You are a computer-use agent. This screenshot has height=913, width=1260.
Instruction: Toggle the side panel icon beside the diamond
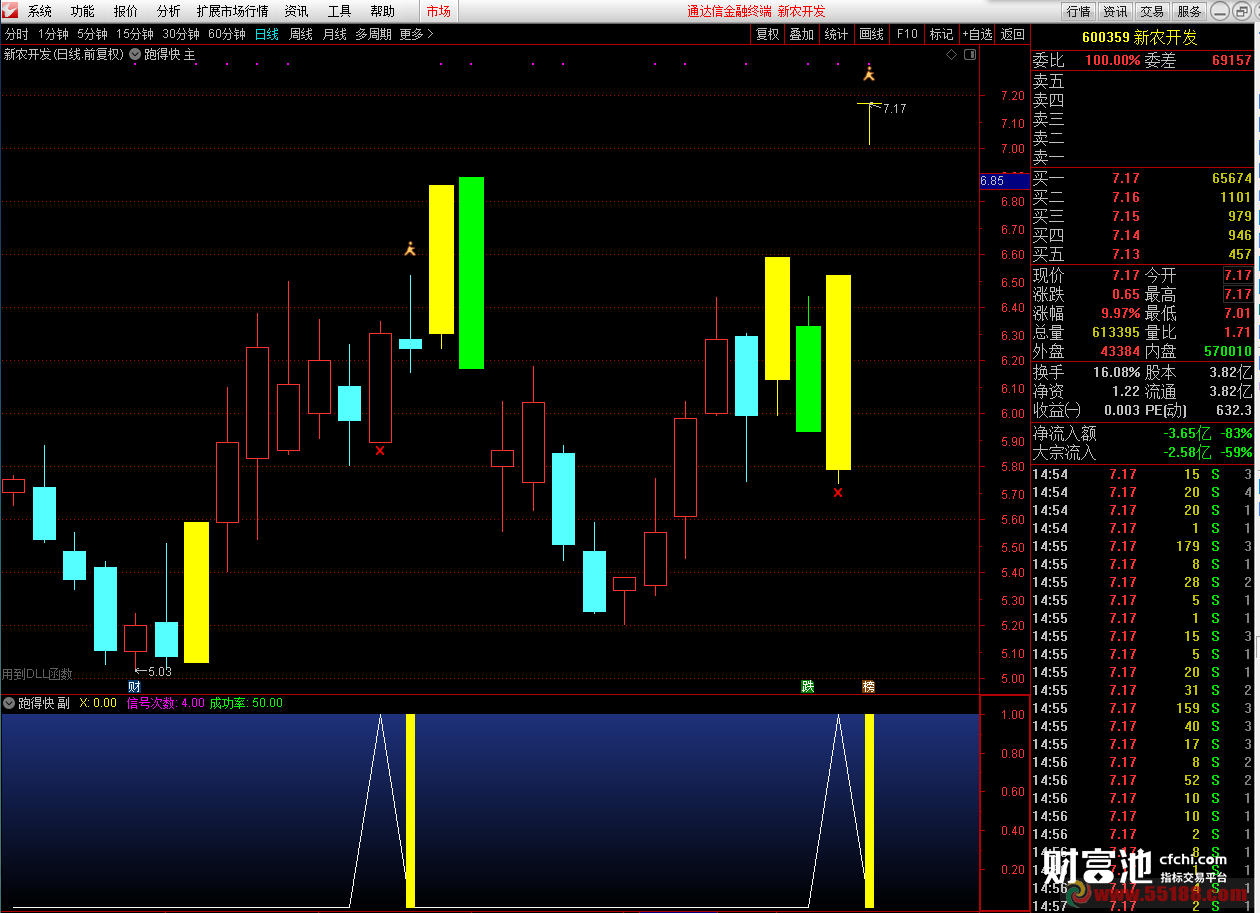point(969,55)
